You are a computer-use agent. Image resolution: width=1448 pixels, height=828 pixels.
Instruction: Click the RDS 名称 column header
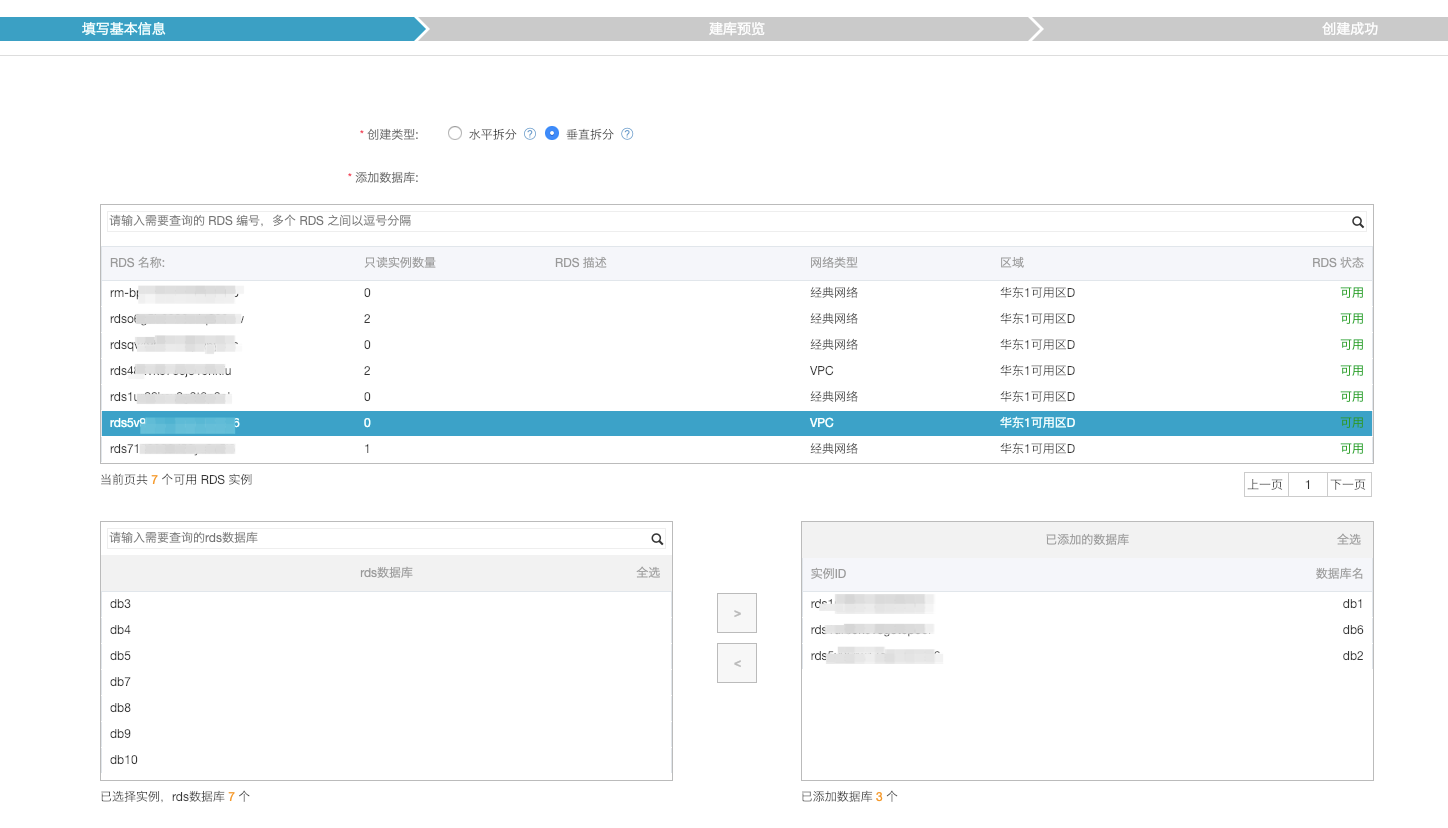(x=137, y=263)
